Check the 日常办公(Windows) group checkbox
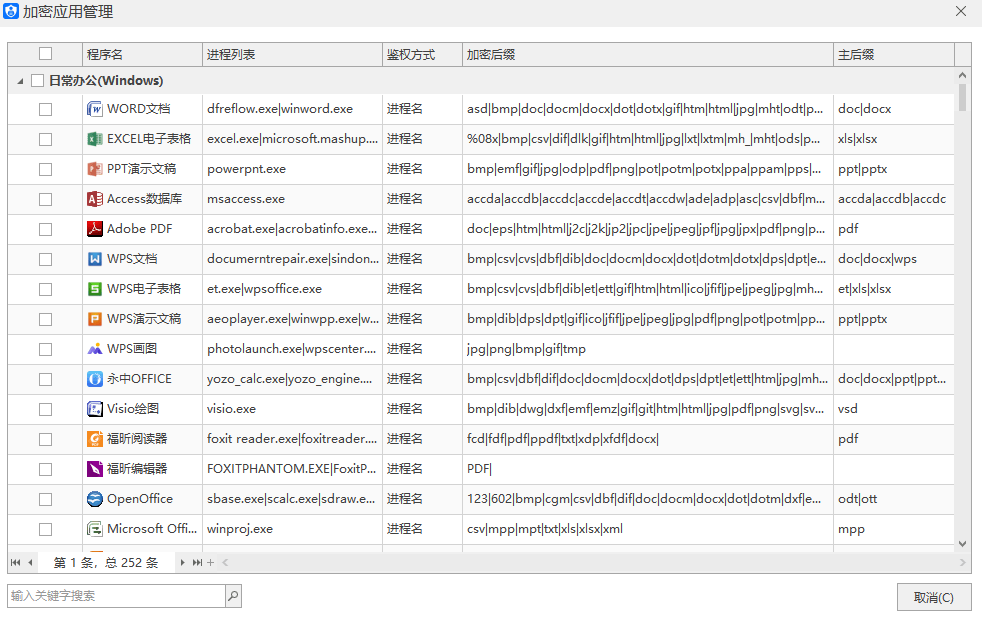The height and width of the screenshot is (619, 982). pyautogui.click(x=36, y=80)
